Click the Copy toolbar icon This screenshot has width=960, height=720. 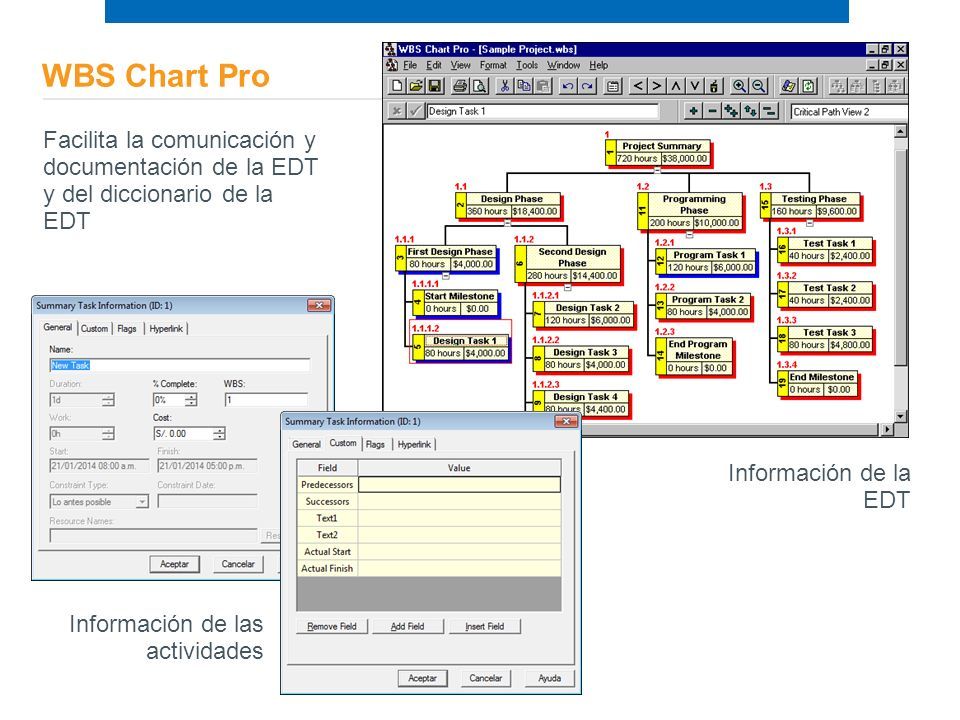click(523, 86)
